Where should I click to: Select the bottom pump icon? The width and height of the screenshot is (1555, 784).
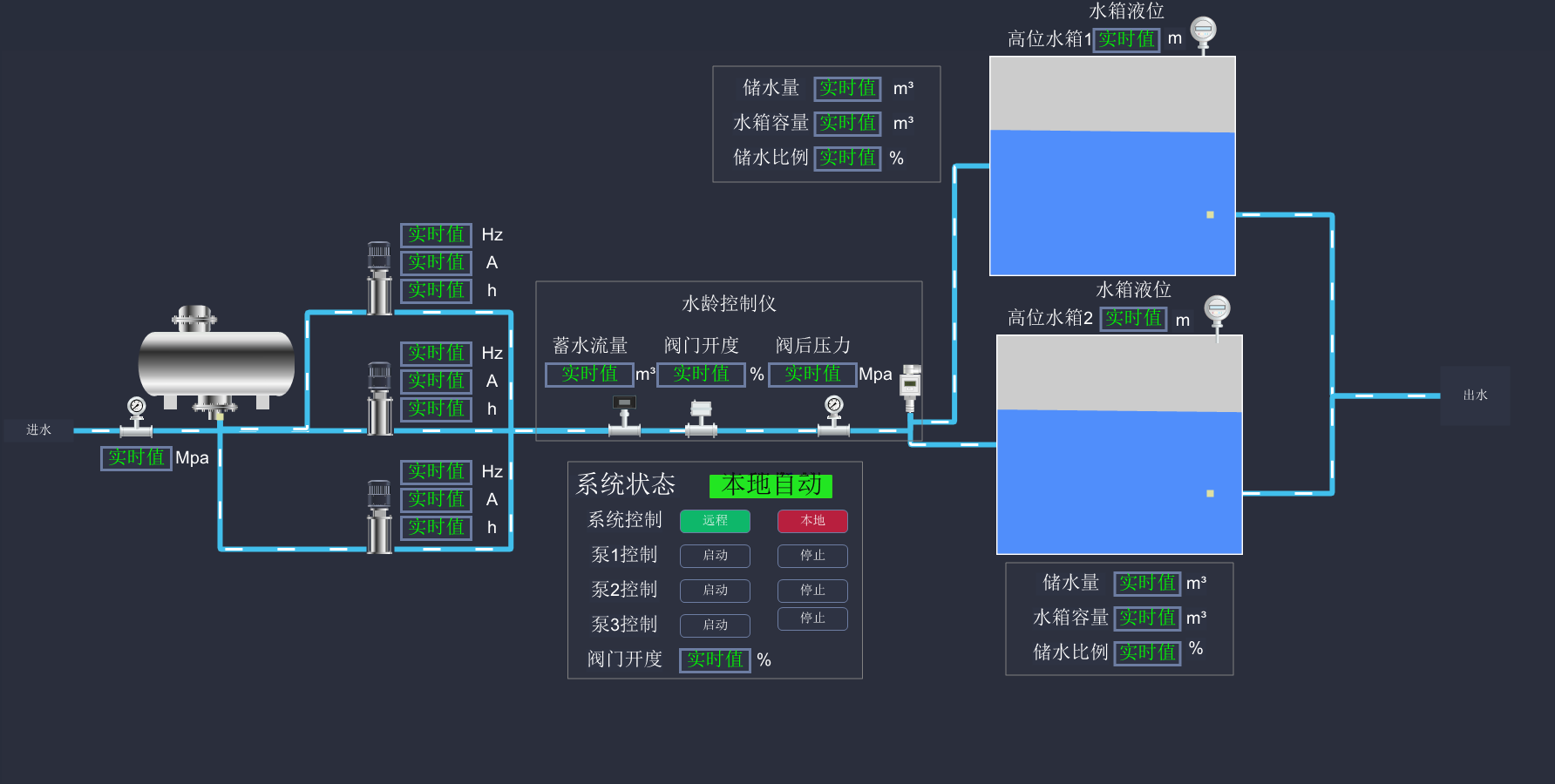[x=379, y=517]
